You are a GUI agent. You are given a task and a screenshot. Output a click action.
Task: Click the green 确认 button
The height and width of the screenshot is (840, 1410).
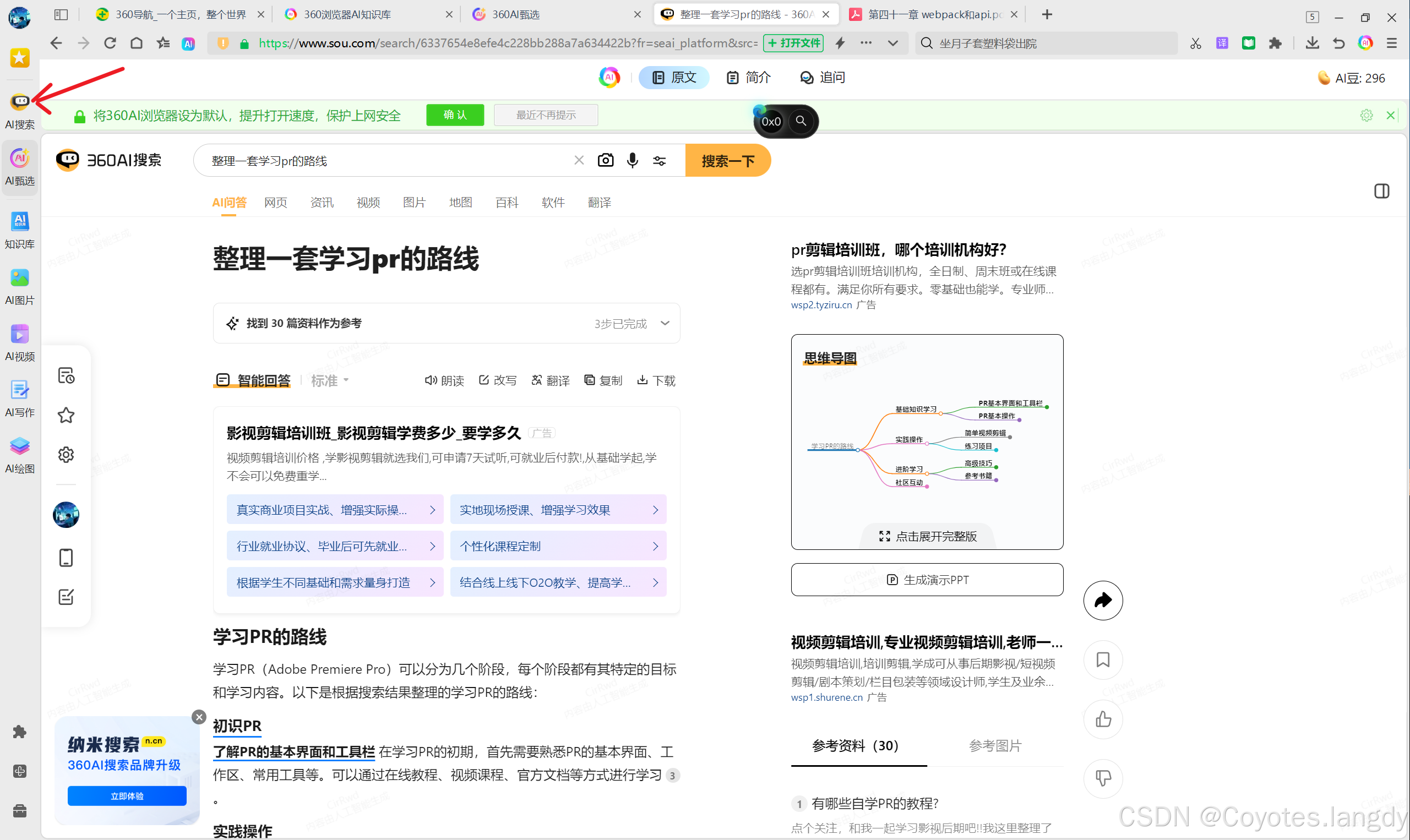[455, 115]
